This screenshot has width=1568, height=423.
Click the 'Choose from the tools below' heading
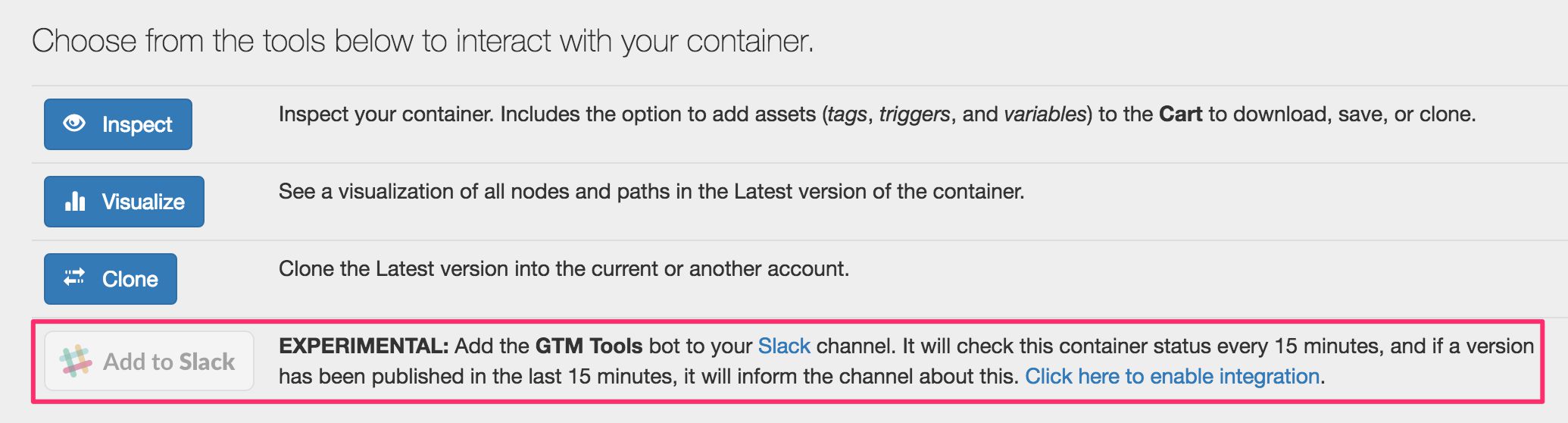[423, 41]
